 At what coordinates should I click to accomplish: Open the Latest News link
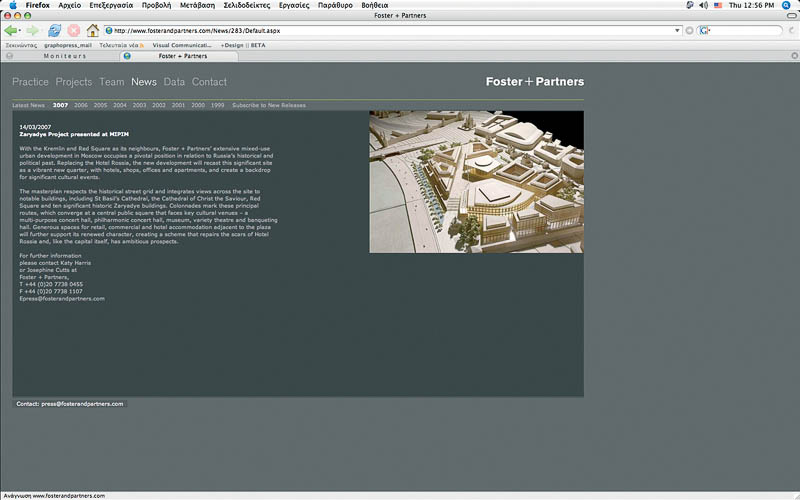tap(28, 105)
